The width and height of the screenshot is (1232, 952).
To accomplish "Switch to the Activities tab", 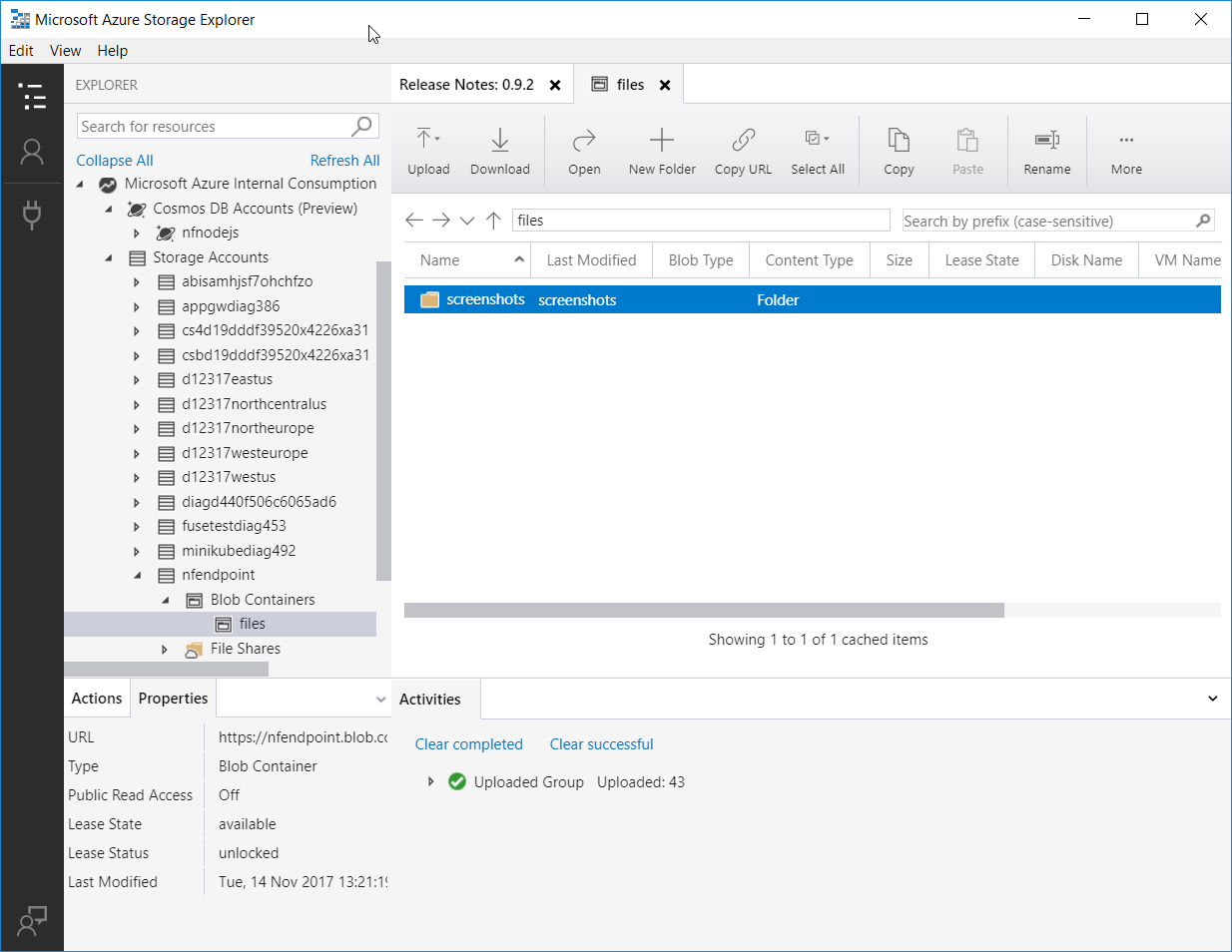I will 430,700.
